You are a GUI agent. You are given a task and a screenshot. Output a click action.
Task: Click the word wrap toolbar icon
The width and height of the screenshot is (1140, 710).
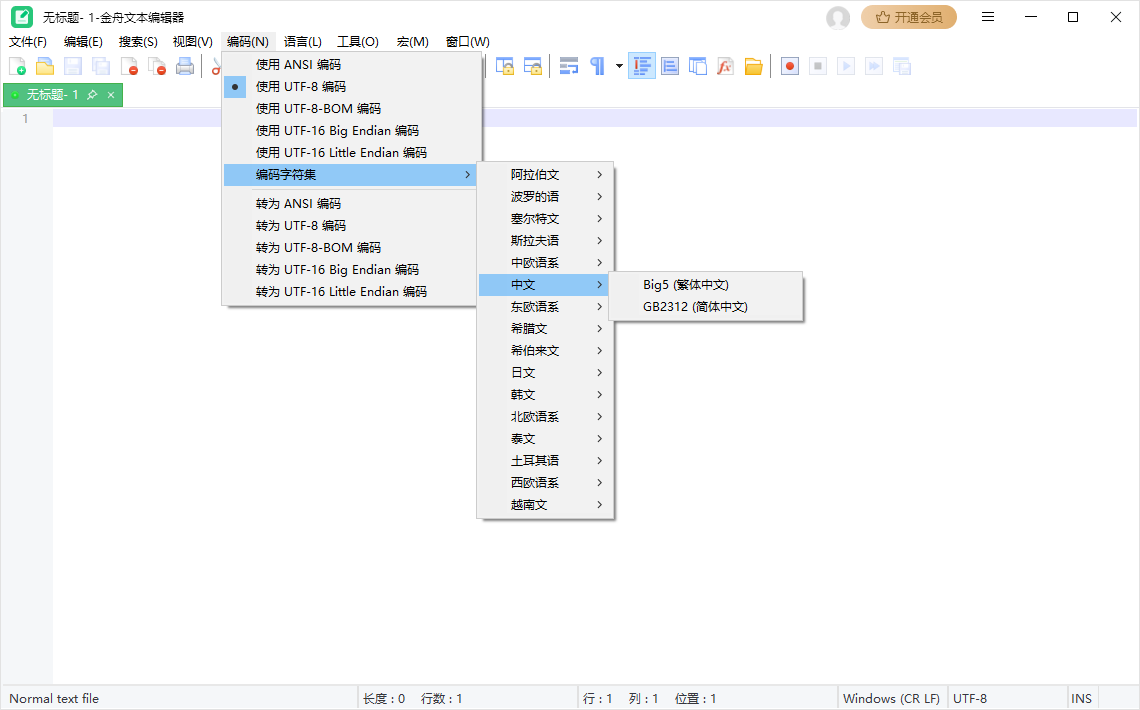coord(569,66)
